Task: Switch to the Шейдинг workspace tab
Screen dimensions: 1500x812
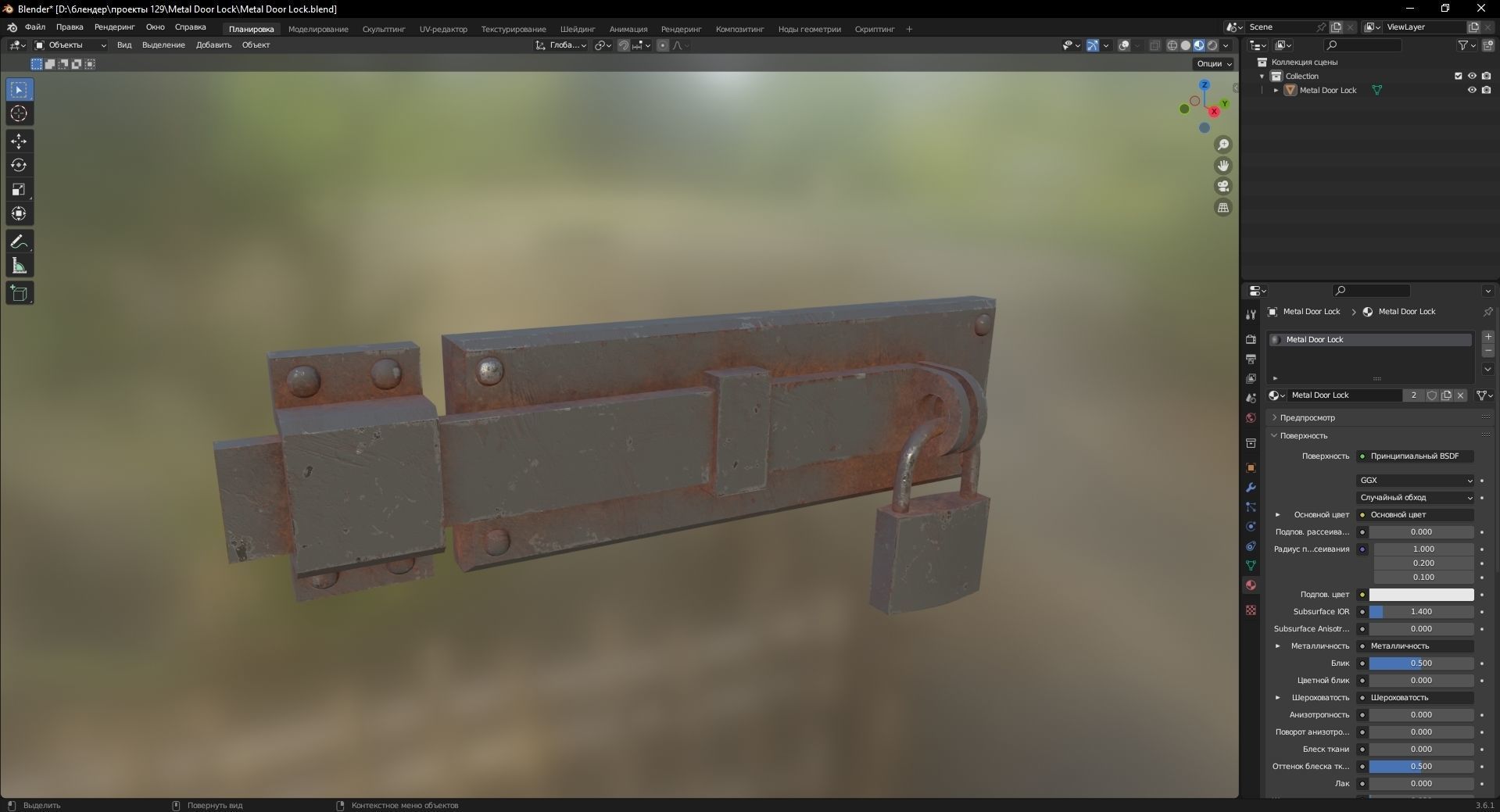Action: coord(578,29)
